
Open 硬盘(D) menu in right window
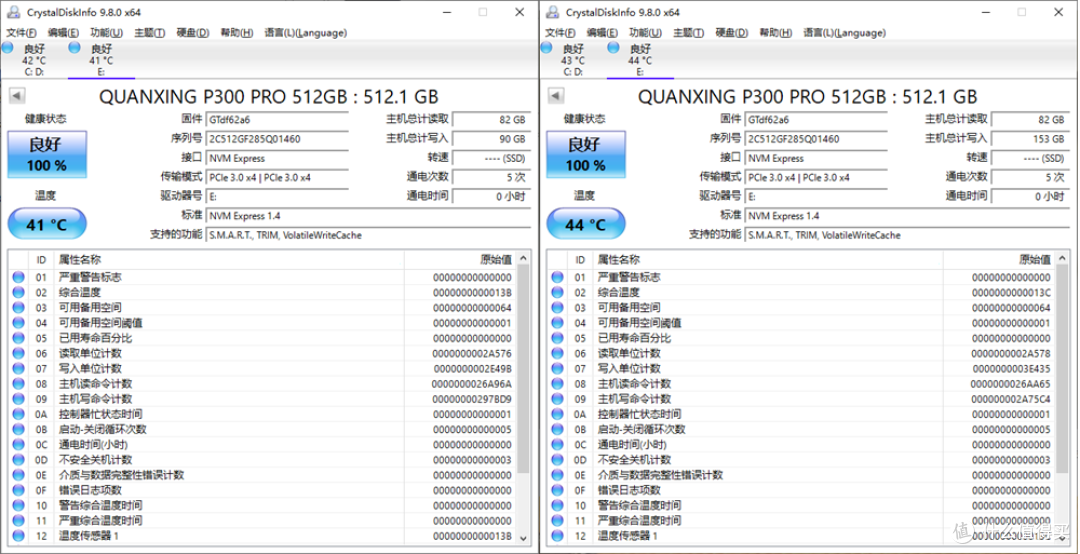click(731, 32)
